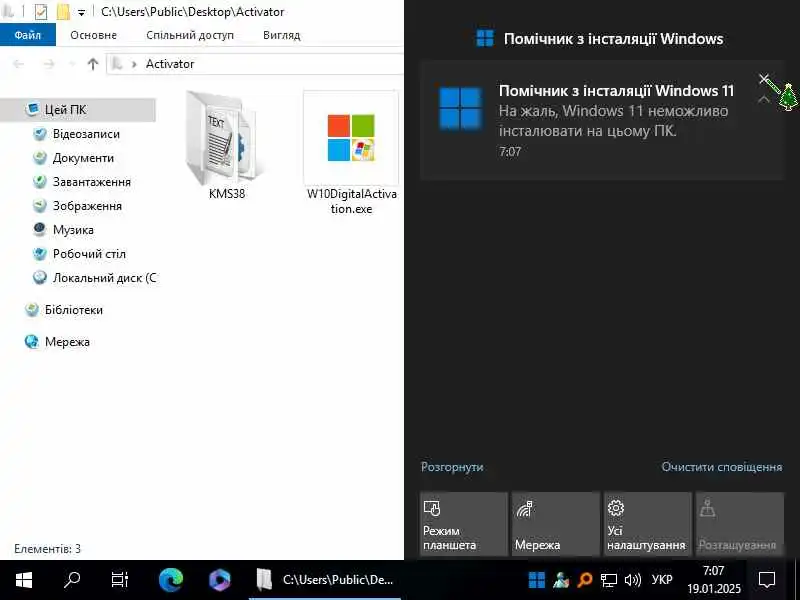Open Завантаження in the navigation pane
This screenshot has width=800, height=600.
pos(91,182)
